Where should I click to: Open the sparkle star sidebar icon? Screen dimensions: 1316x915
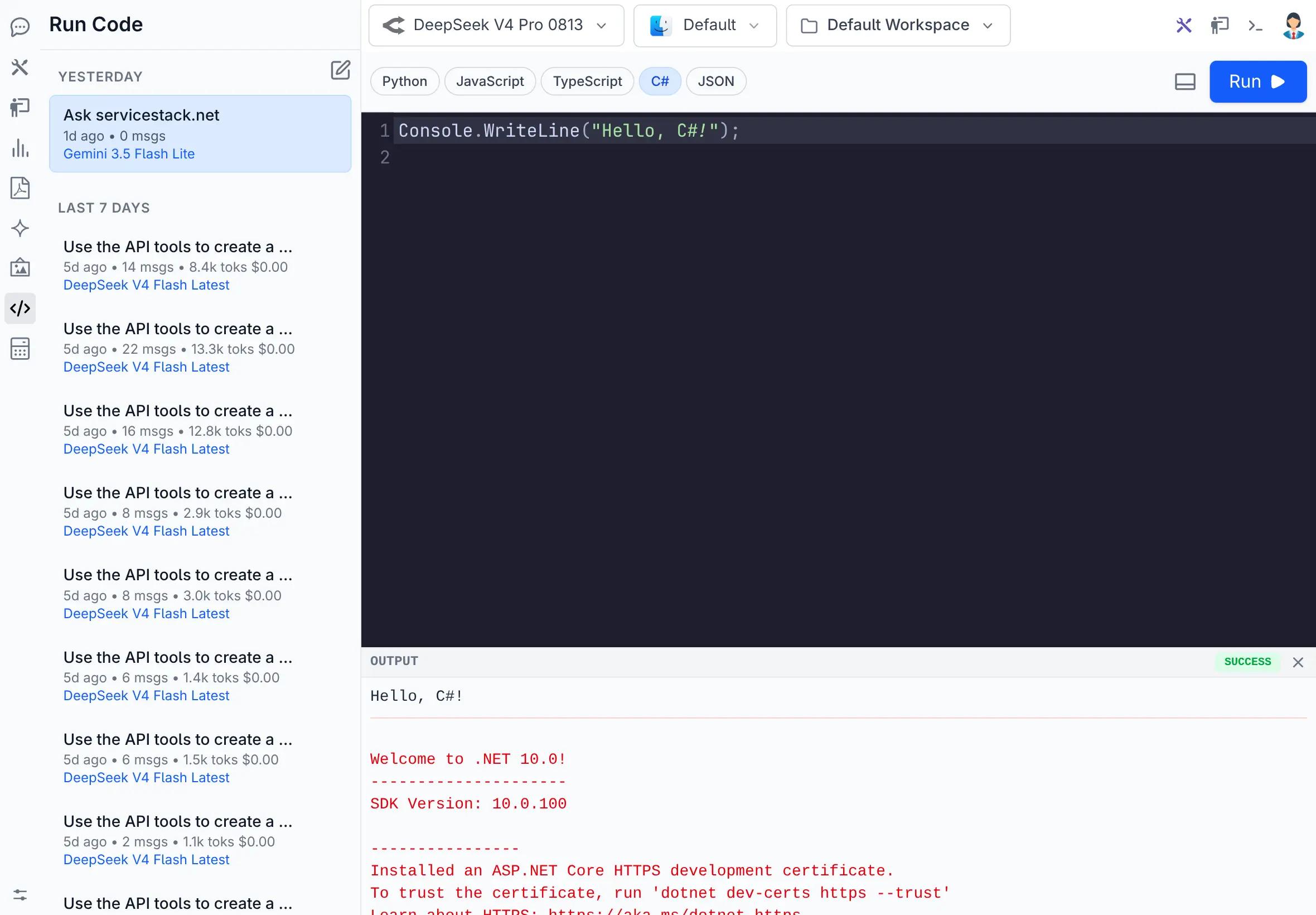[x=20, y=228]
